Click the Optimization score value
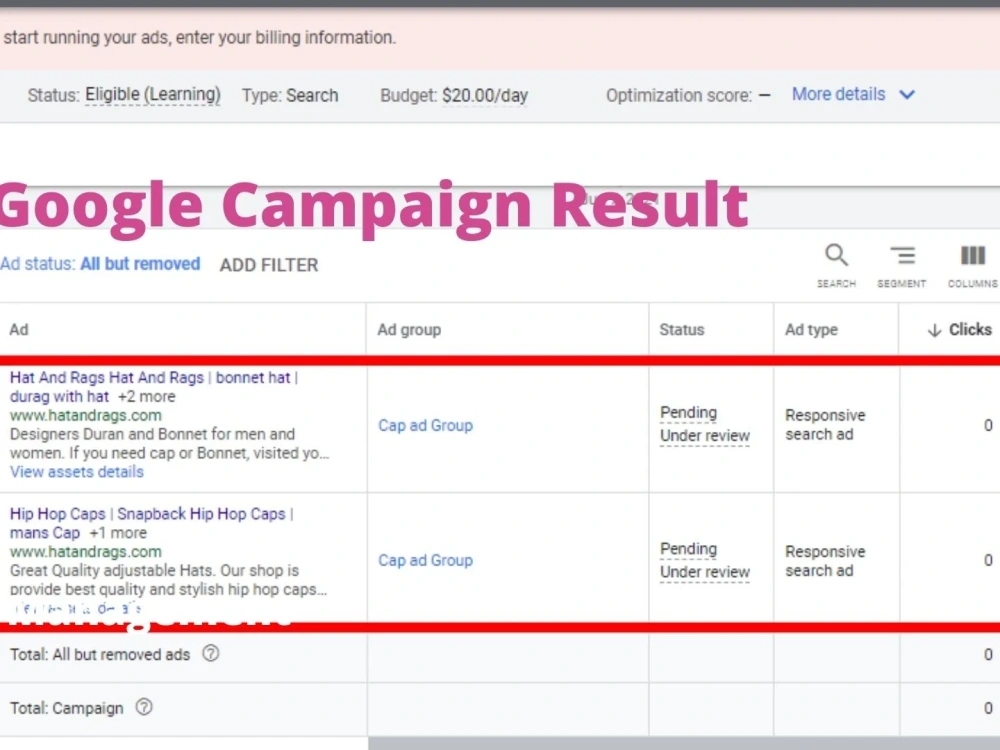This screenshot has width=1000, height=750. (765, 96)
